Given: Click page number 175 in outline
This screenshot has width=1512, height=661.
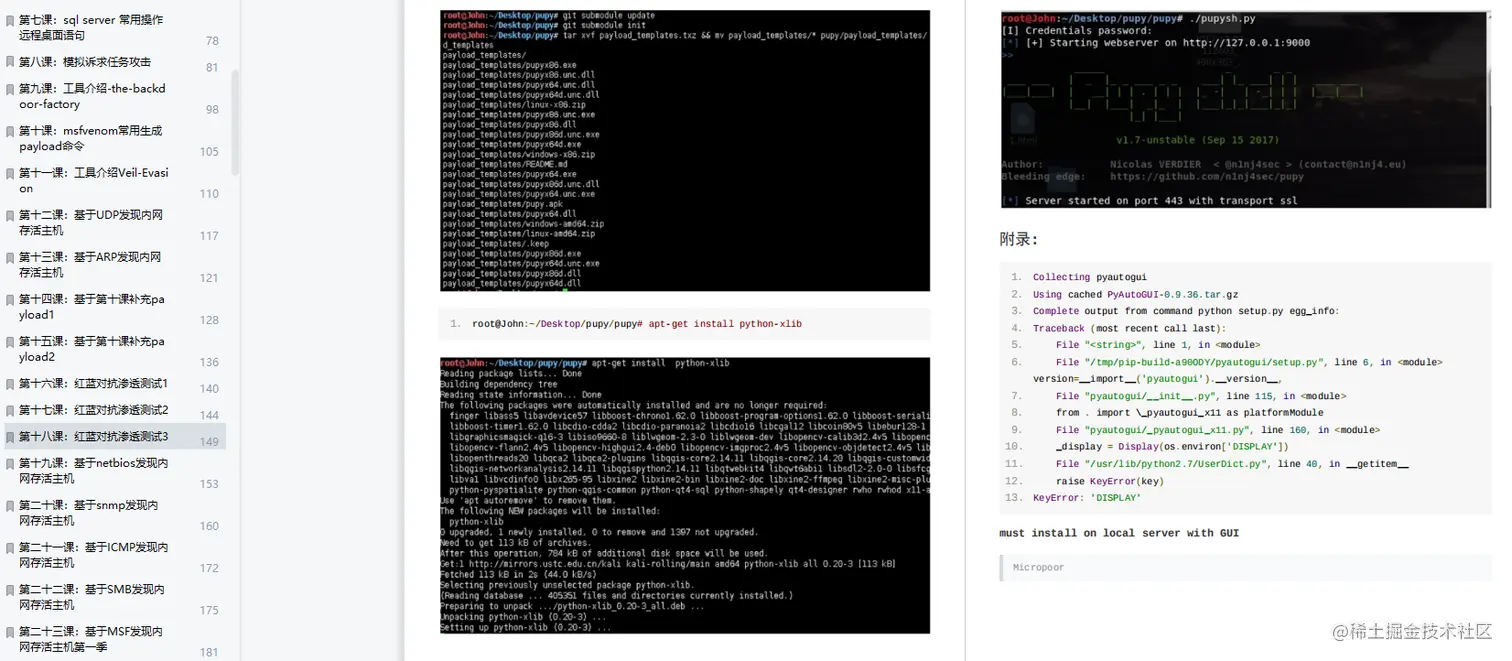Looking at the screenshot, I should point(209,610).
